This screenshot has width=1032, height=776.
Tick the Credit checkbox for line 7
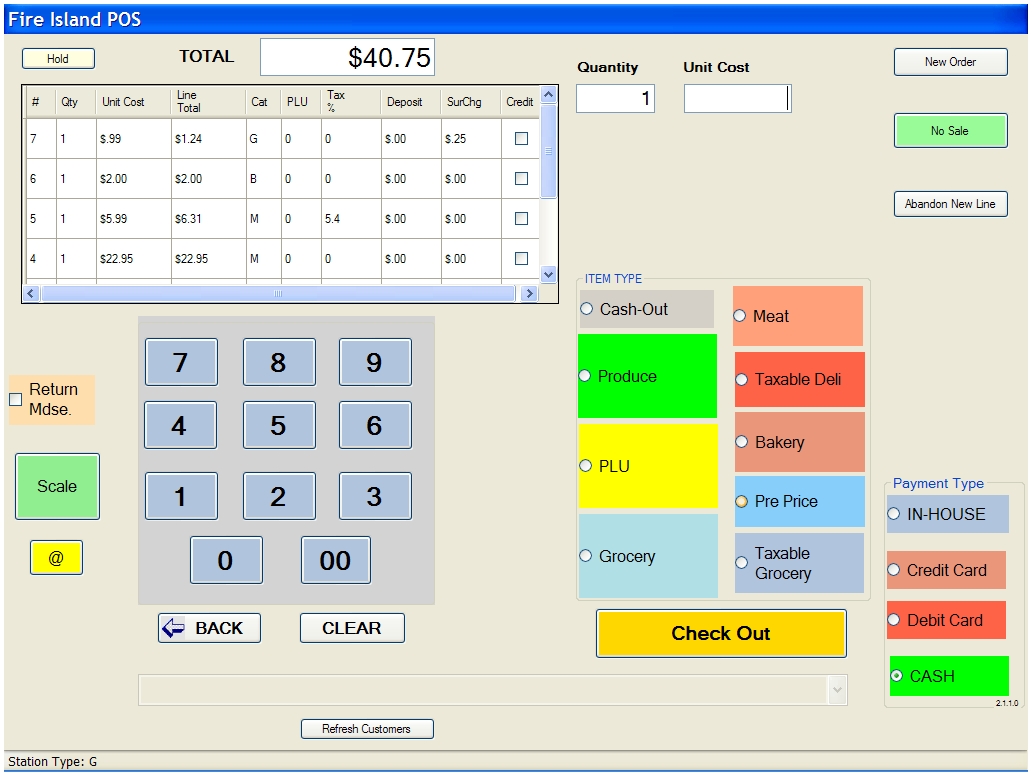pos(521,139)
